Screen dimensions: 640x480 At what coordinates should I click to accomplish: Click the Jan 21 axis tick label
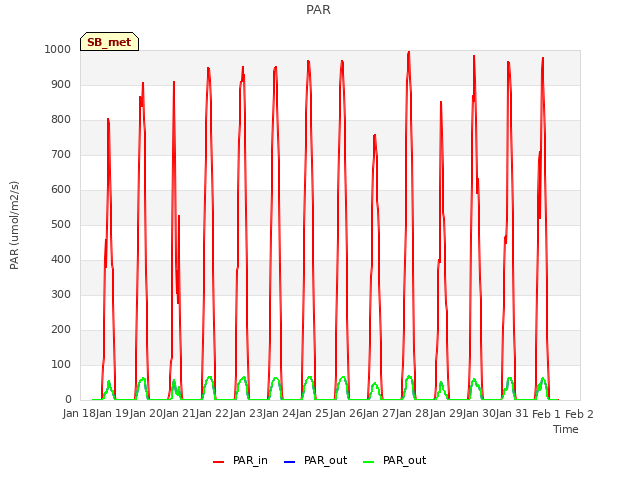coord(179,414)
